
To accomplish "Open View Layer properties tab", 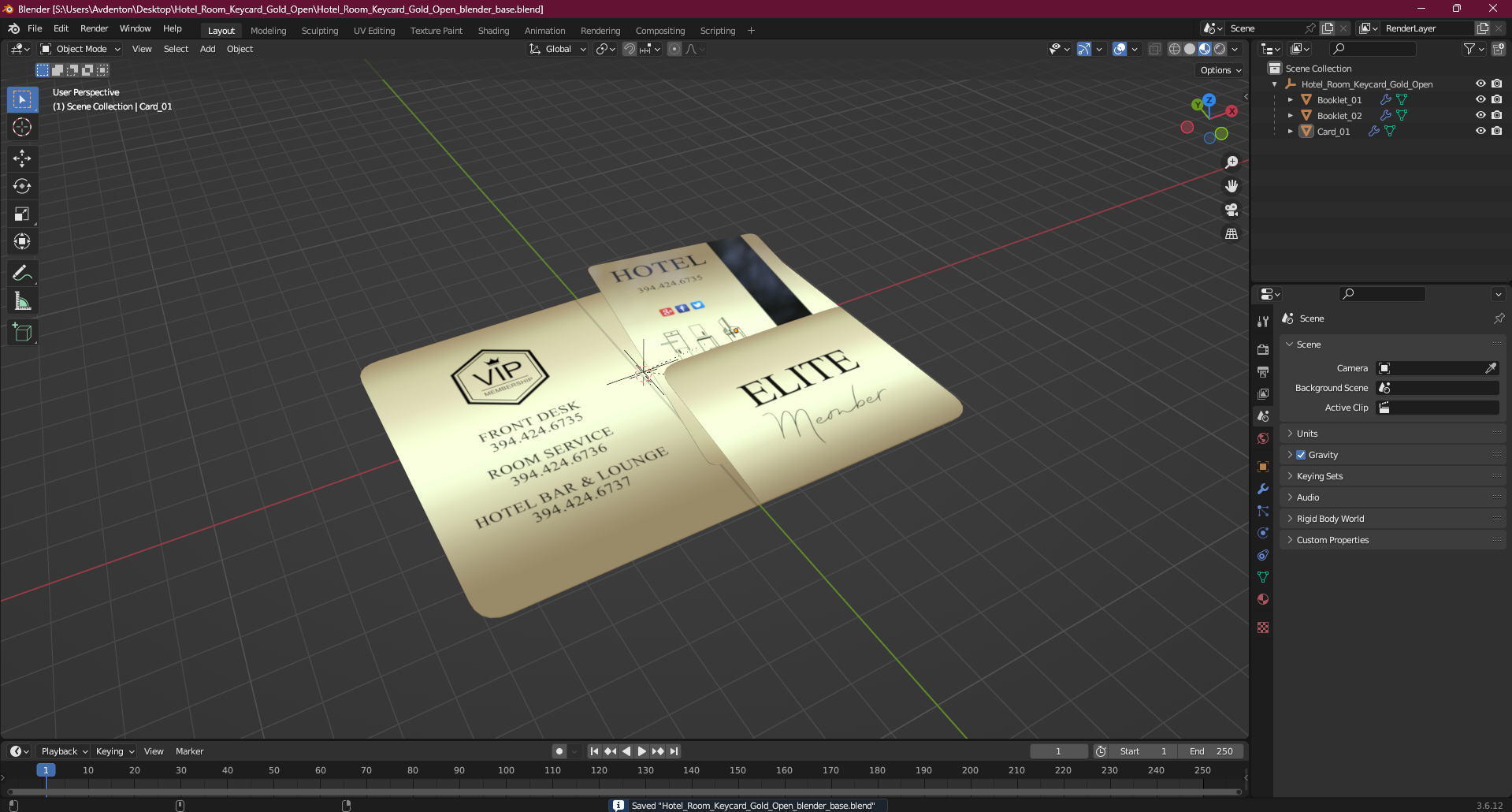I will click(x=1263, y=393).
